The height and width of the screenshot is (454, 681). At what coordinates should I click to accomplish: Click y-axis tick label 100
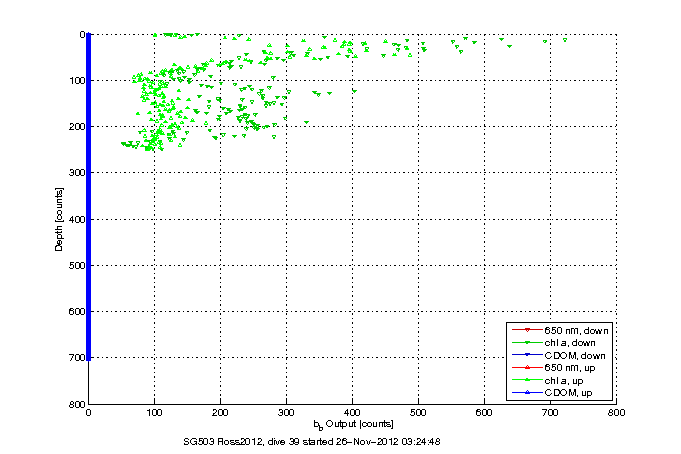pos(77,81)
